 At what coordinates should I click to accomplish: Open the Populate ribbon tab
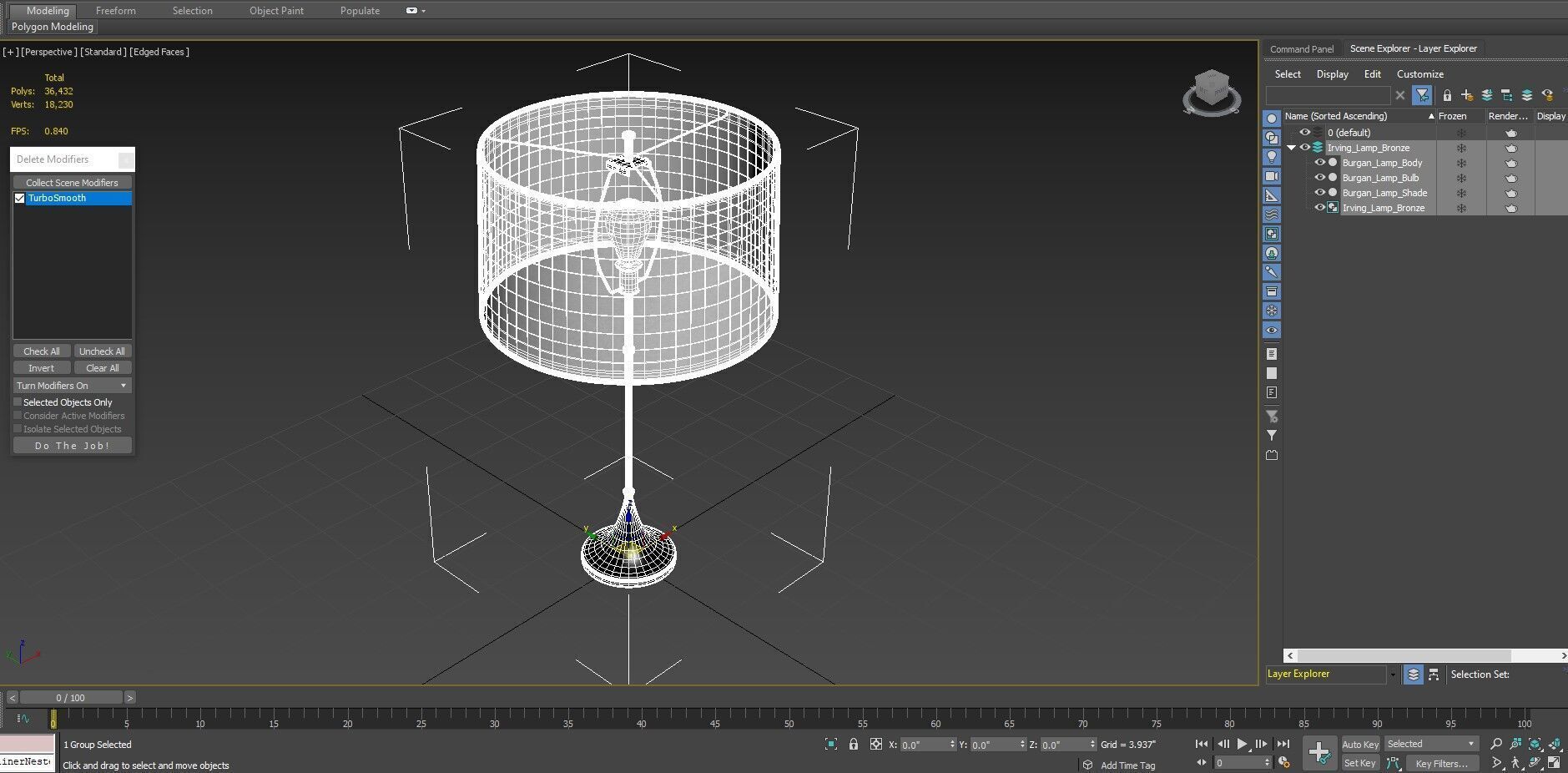pos(360,11)
